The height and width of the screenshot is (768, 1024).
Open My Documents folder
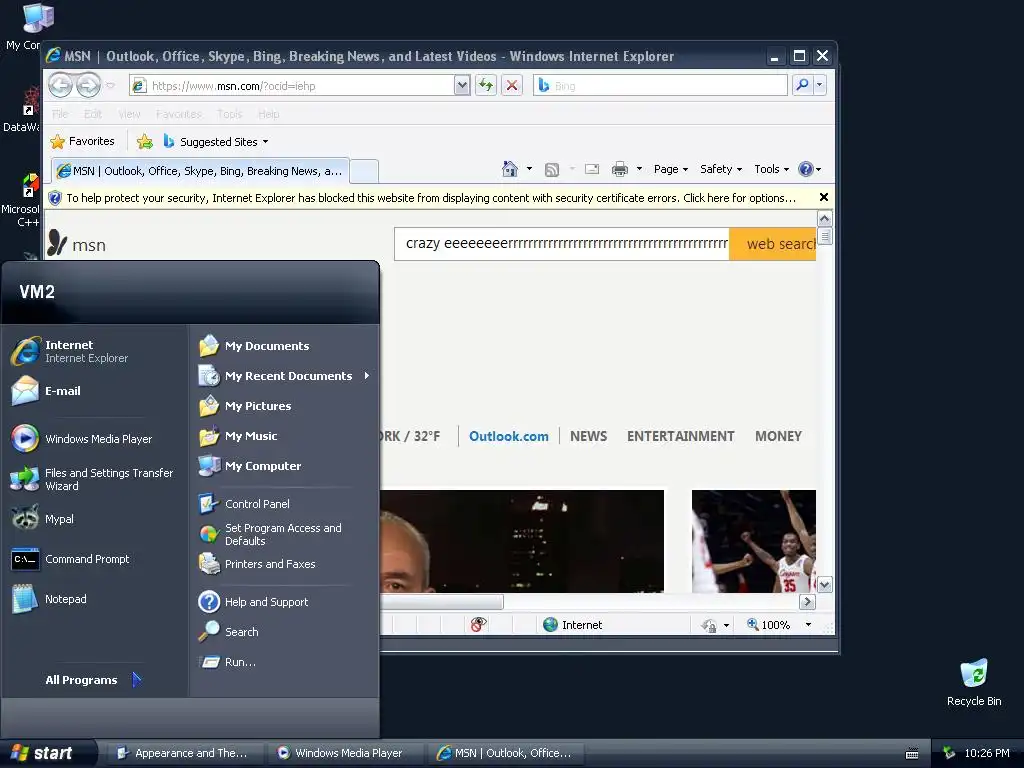click(x=284, y=346)
